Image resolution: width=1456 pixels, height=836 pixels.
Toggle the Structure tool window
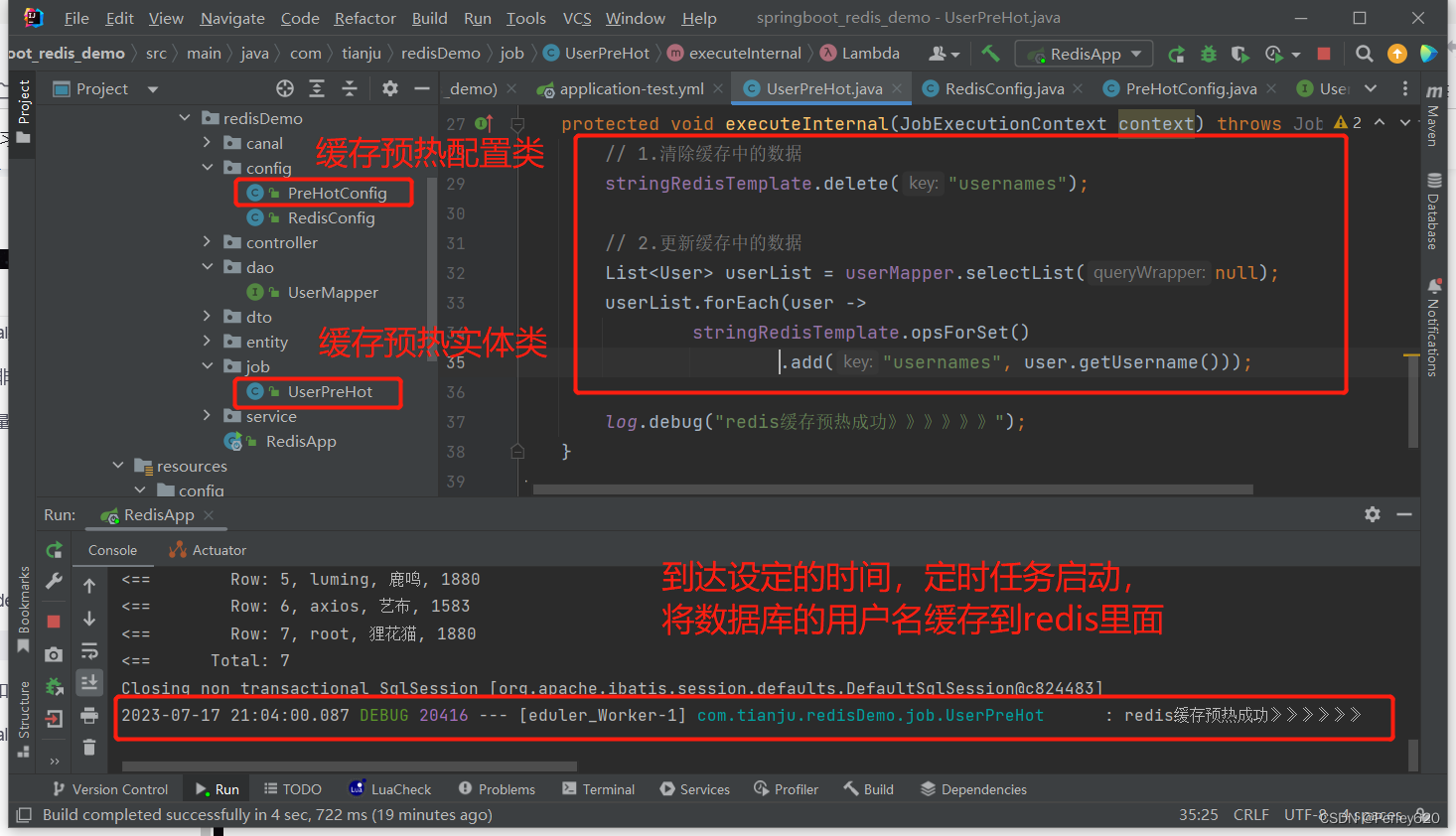point(24,719)
